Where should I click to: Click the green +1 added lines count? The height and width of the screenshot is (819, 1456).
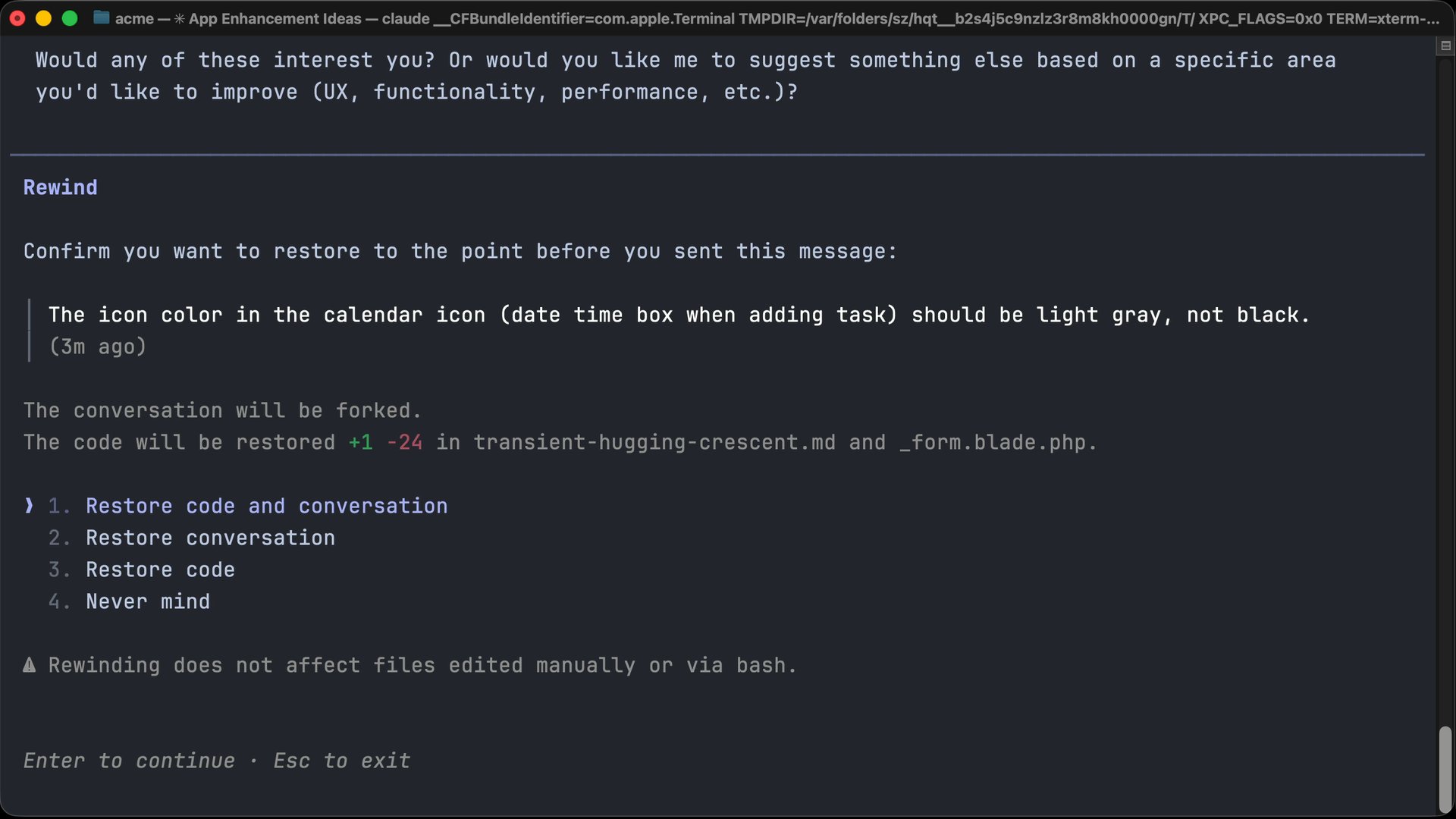click(360, 442)
